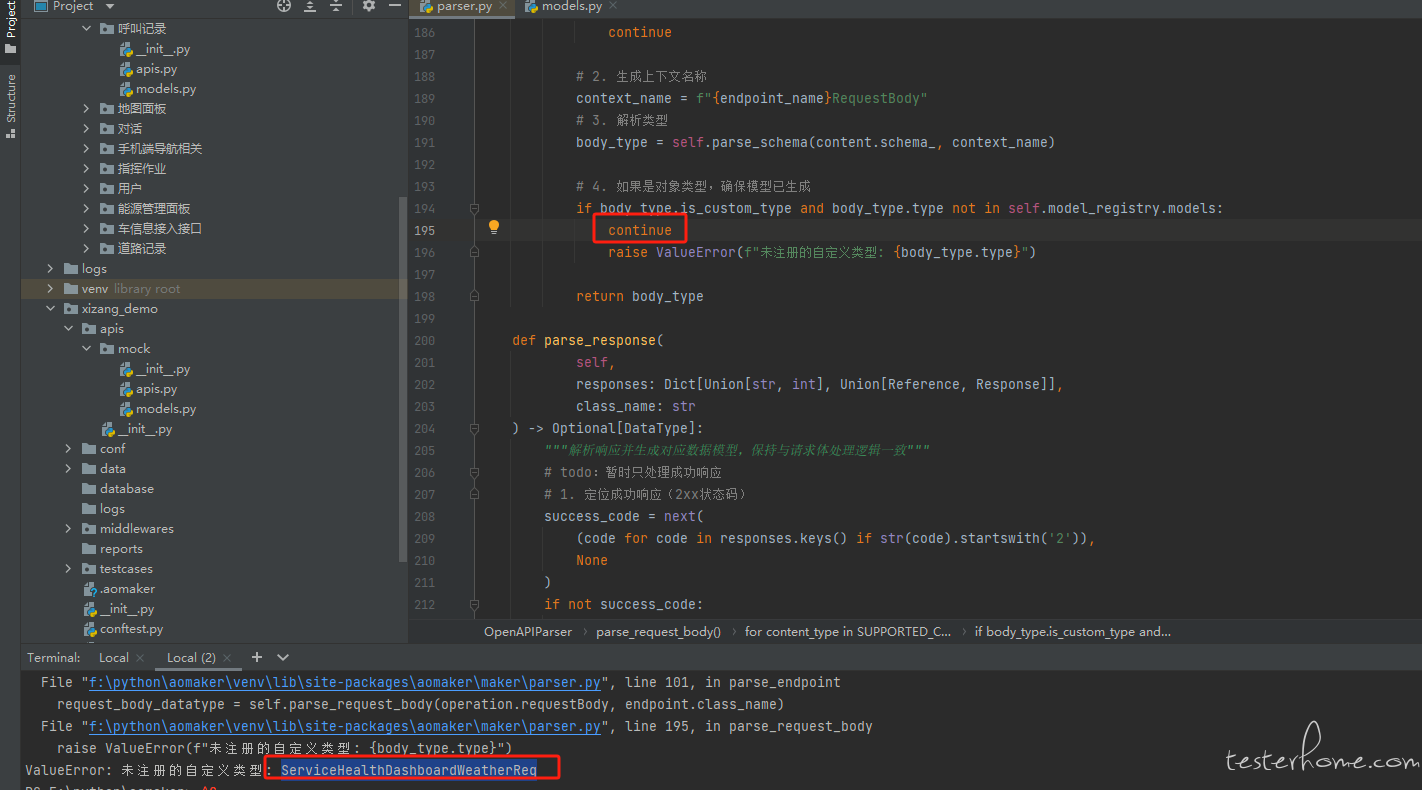The height and width of the screenshot is (790, 1422).
Task: Expand the testcases folder
Action: [69, 569]
